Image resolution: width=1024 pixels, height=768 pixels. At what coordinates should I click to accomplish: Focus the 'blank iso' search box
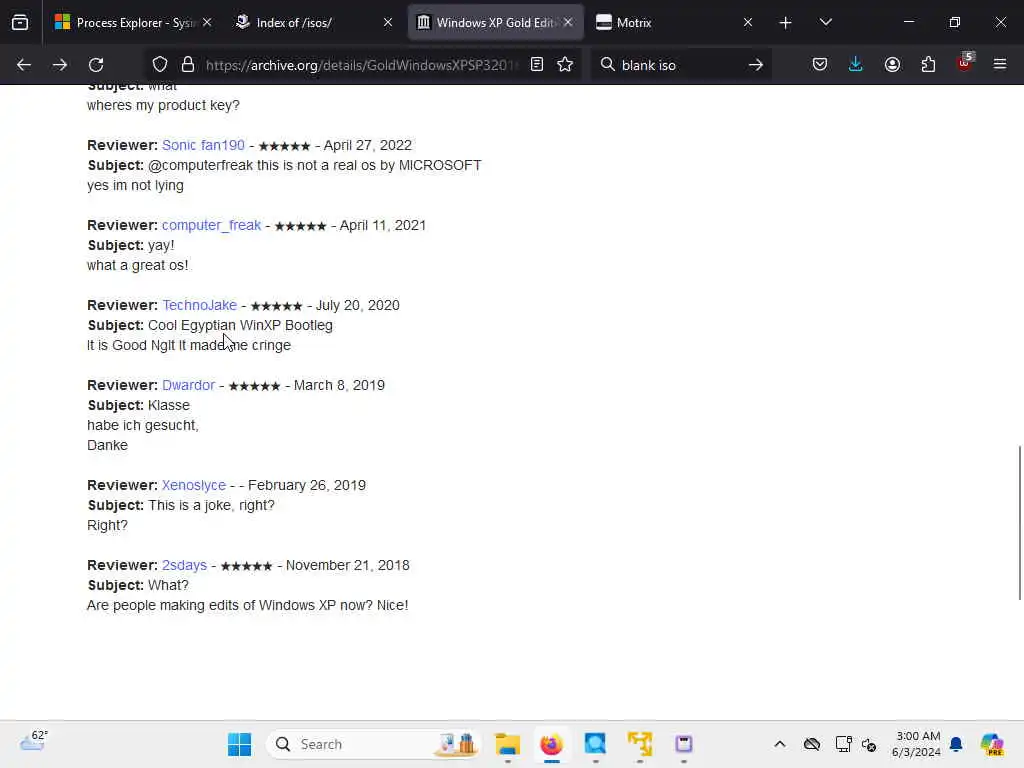point(679,65)
